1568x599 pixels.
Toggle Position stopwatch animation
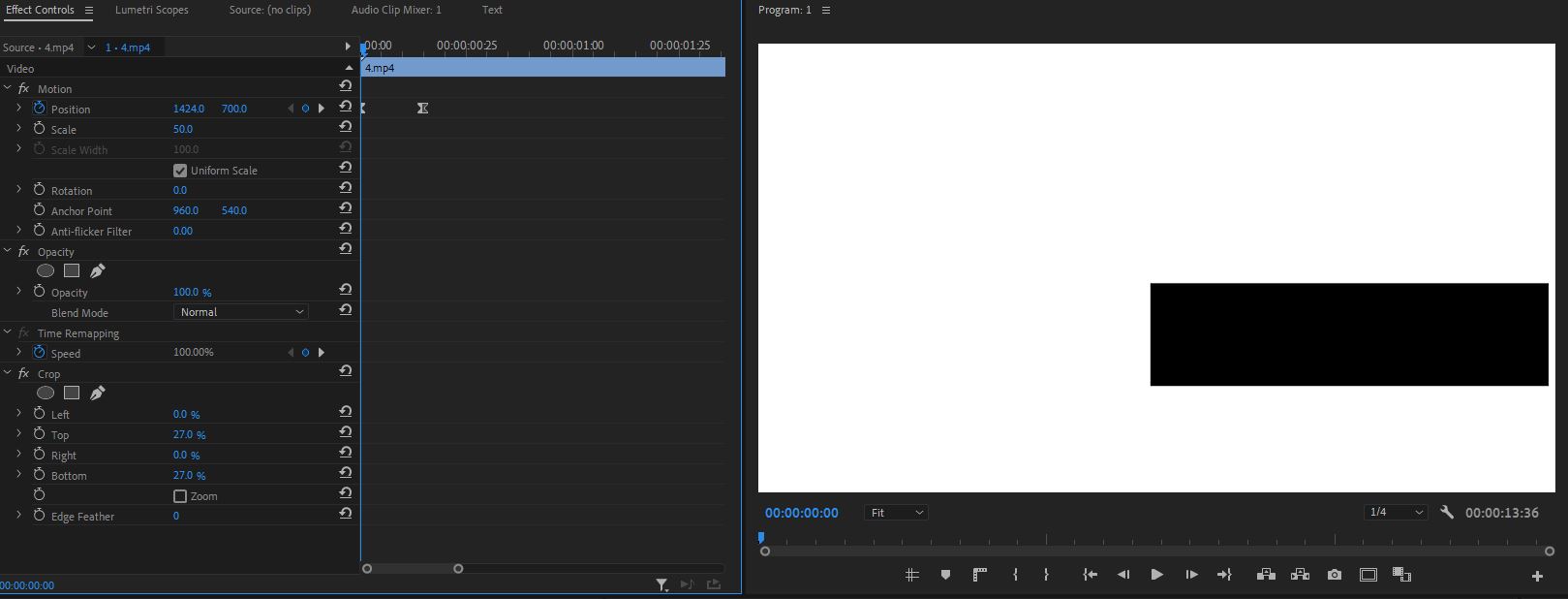40,109
